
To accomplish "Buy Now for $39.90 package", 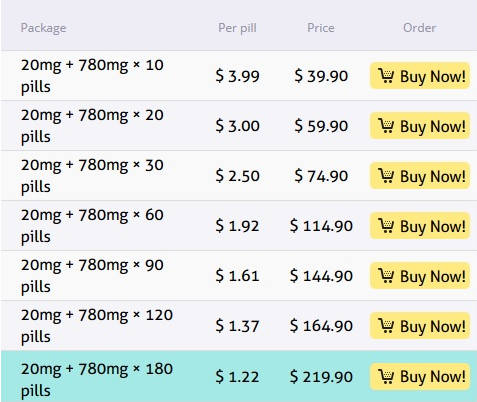I will click(420, 76).
